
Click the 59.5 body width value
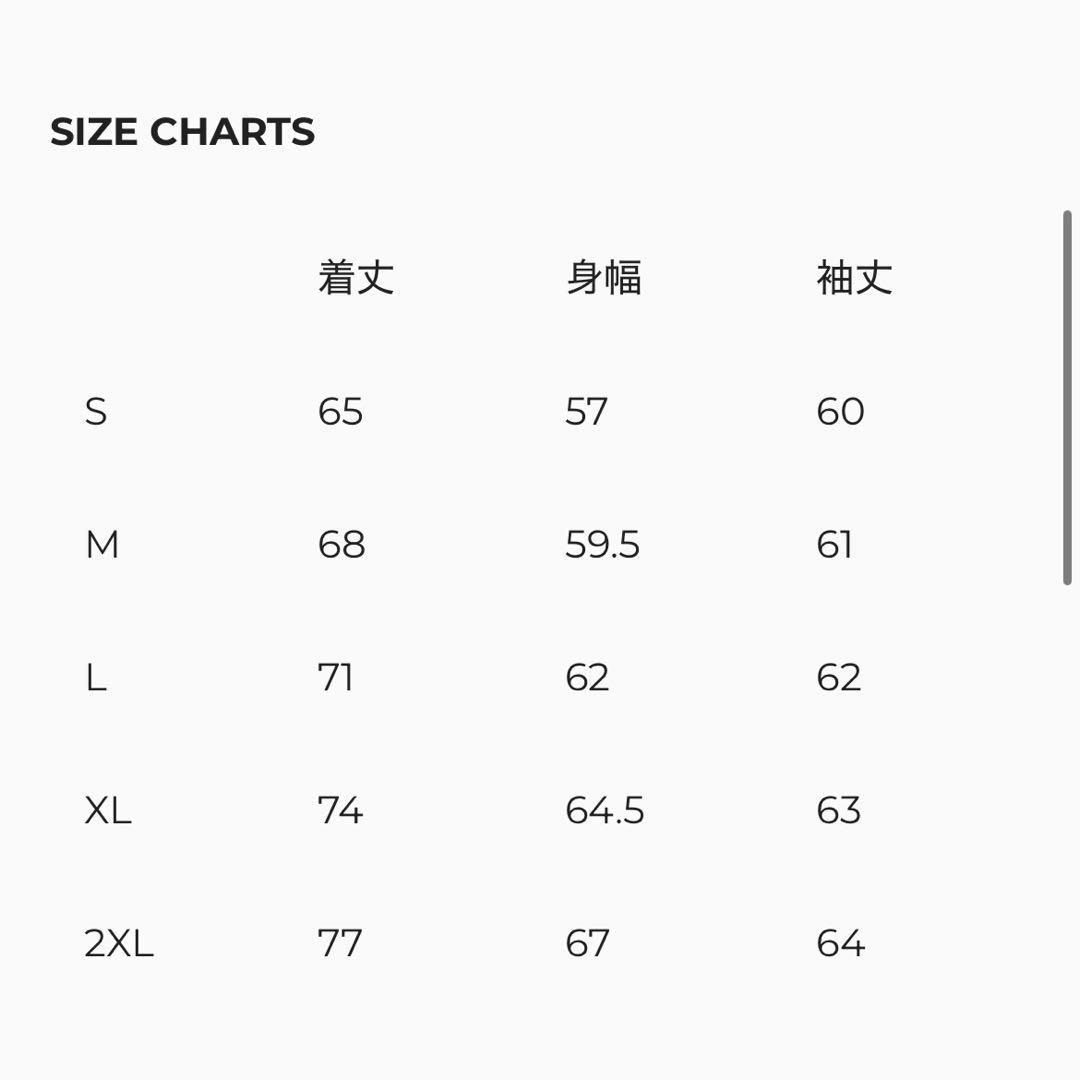pyautogui.click(x=602, y=545)
